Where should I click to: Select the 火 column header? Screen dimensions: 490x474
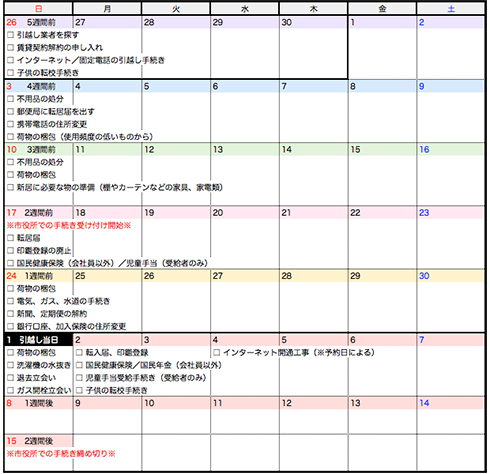click(176, 9)
